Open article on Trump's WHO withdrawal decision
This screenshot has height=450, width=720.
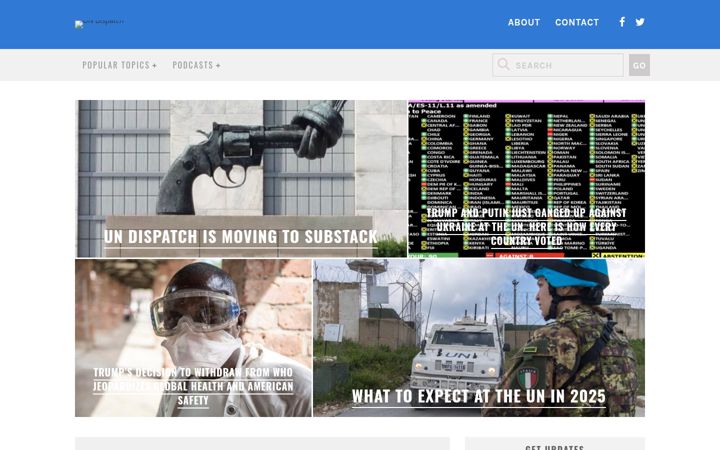193,386
